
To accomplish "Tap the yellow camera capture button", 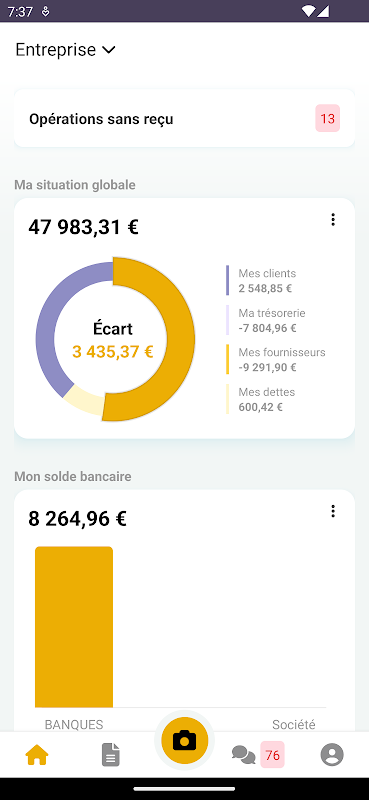I will (184, 740).
